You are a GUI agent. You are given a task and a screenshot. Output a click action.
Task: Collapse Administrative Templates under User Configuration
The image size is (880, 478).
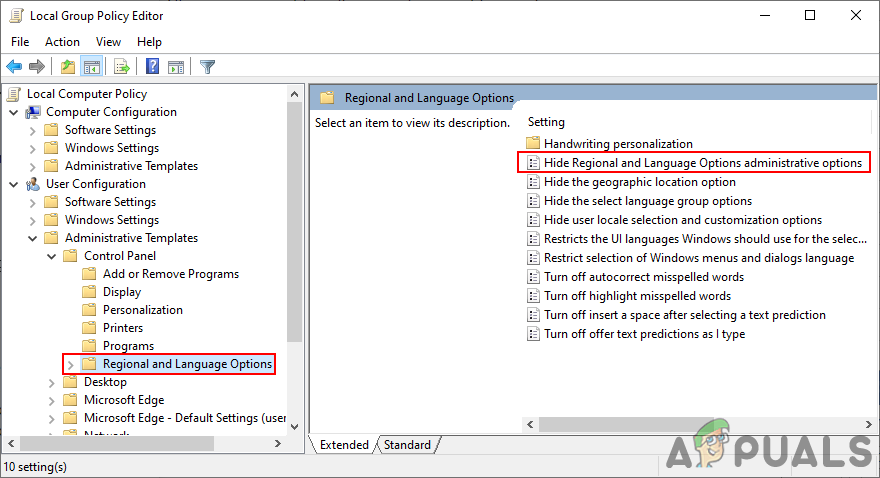(33, 238)
